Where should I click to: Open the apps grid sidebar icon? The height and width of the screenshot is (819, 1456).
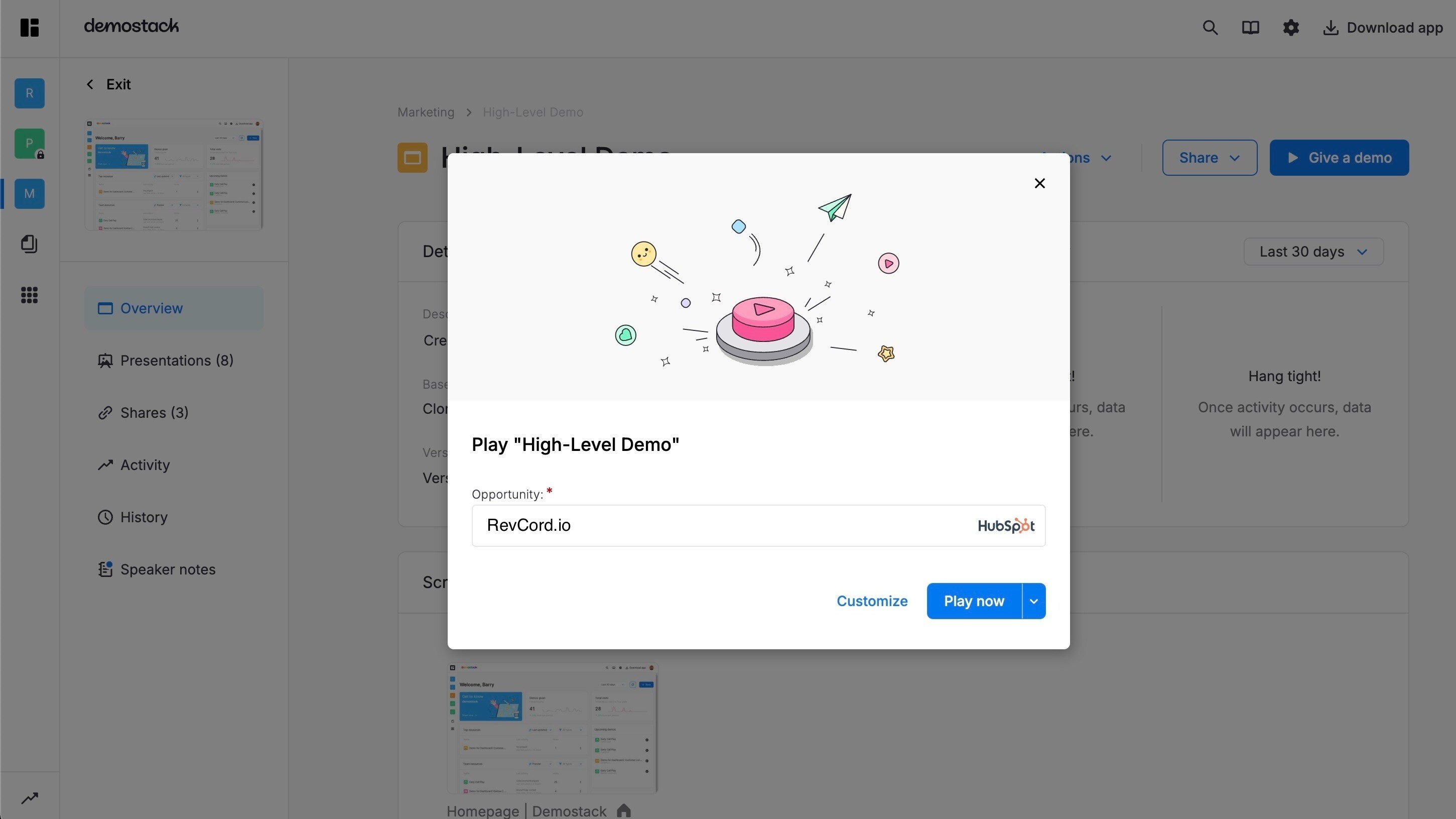[30, 295]
